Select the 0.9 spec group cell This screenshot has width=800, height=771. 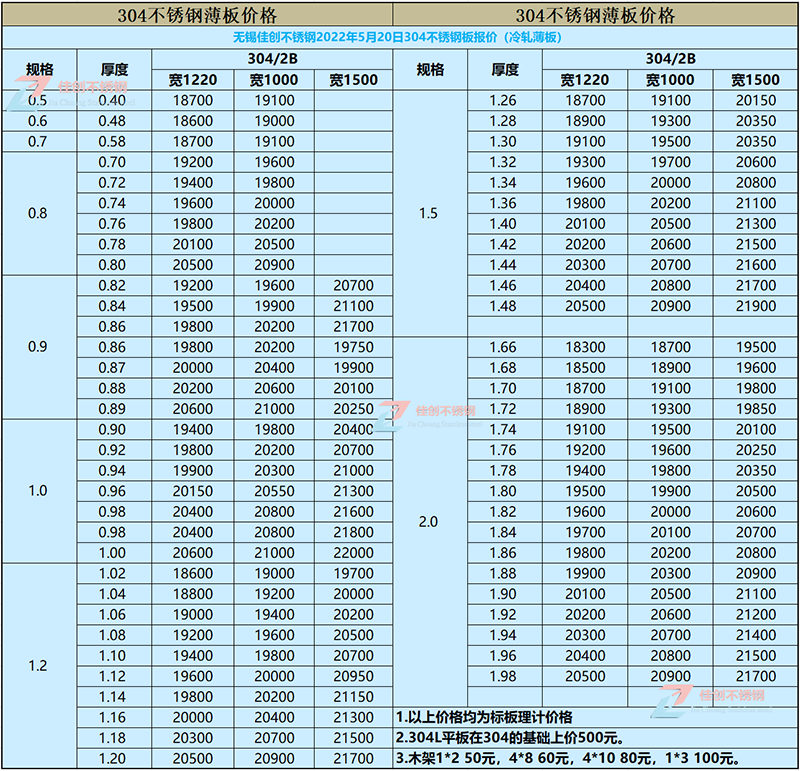pos(38,347)
